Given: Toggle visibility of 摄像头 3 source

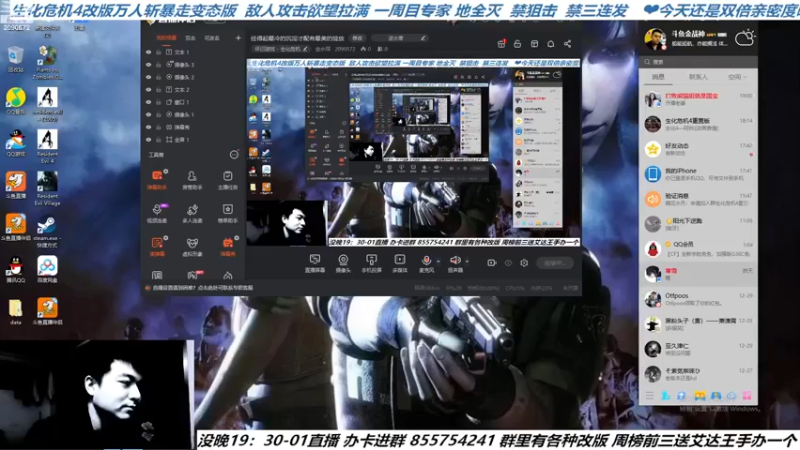Looking at the screenshot, I should (x=148, y=65).
